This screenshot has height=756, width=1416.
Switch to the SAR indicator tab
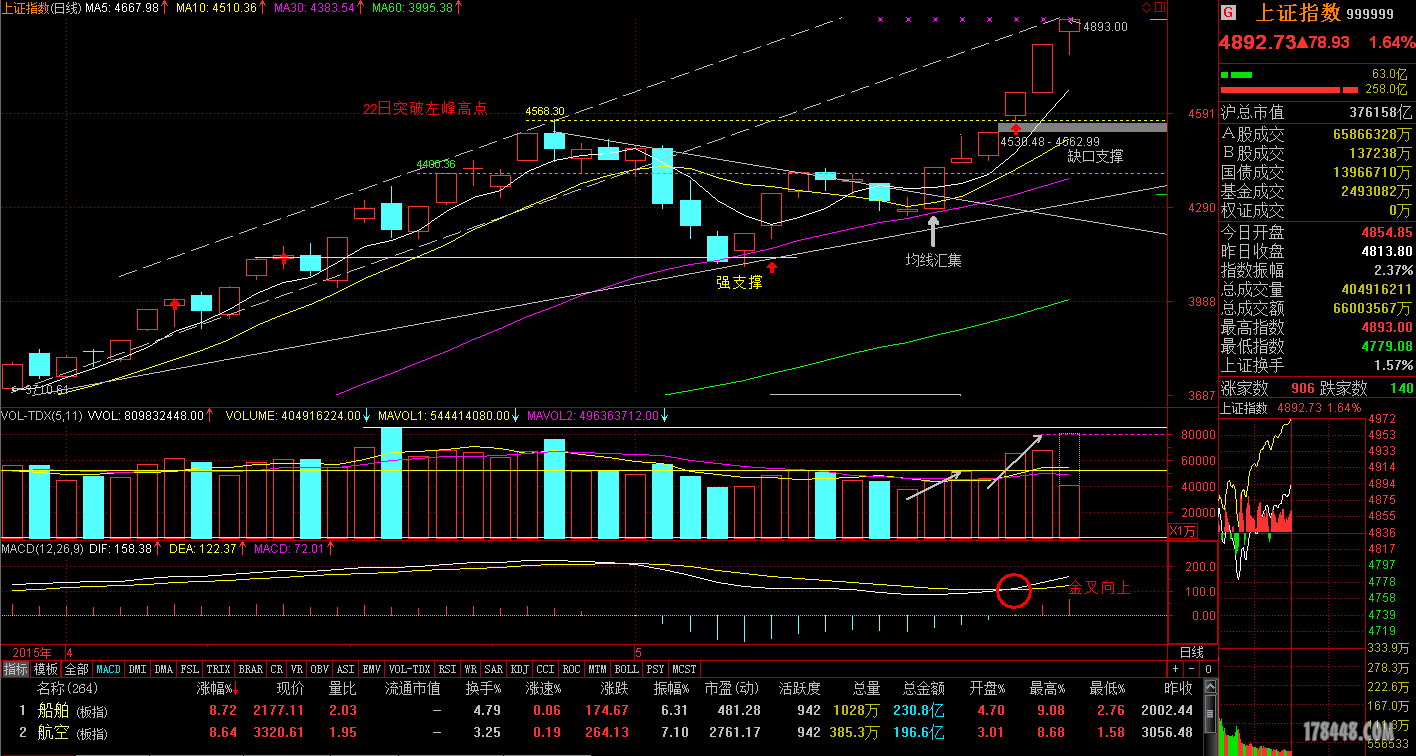(494, 669)
